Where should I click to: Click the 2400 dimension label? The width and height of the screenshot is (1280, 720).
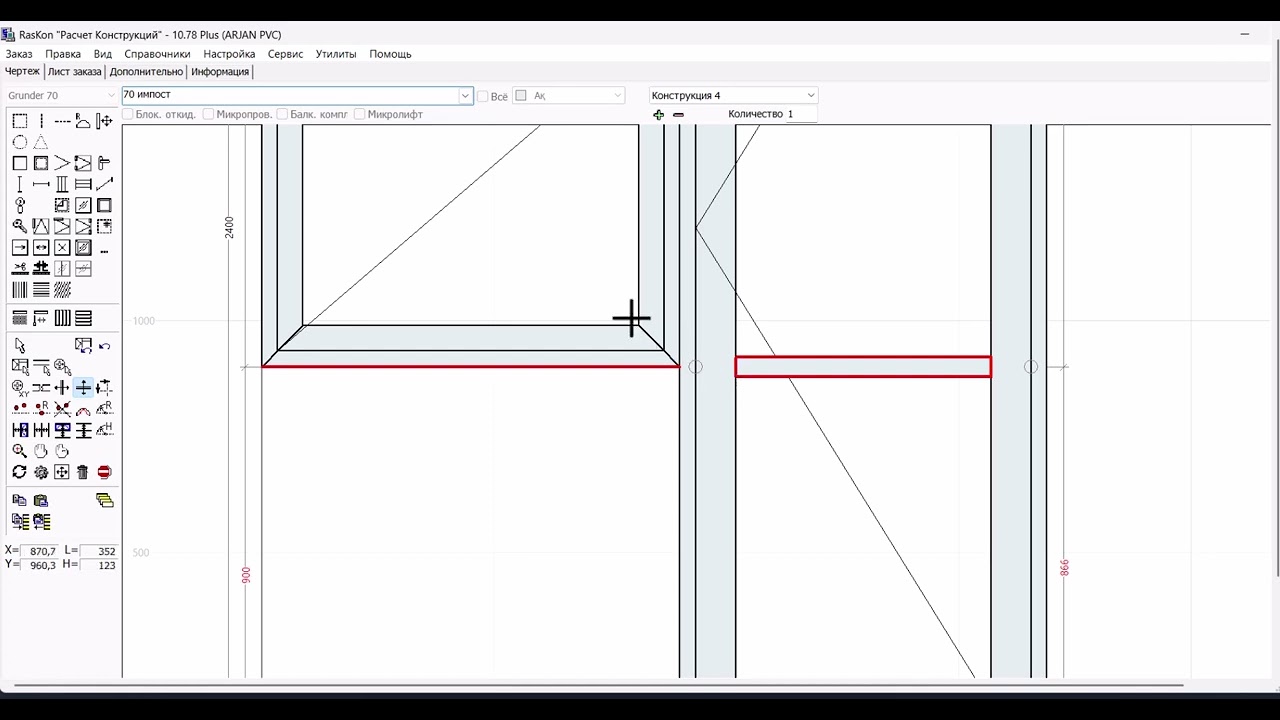point(229,227)
